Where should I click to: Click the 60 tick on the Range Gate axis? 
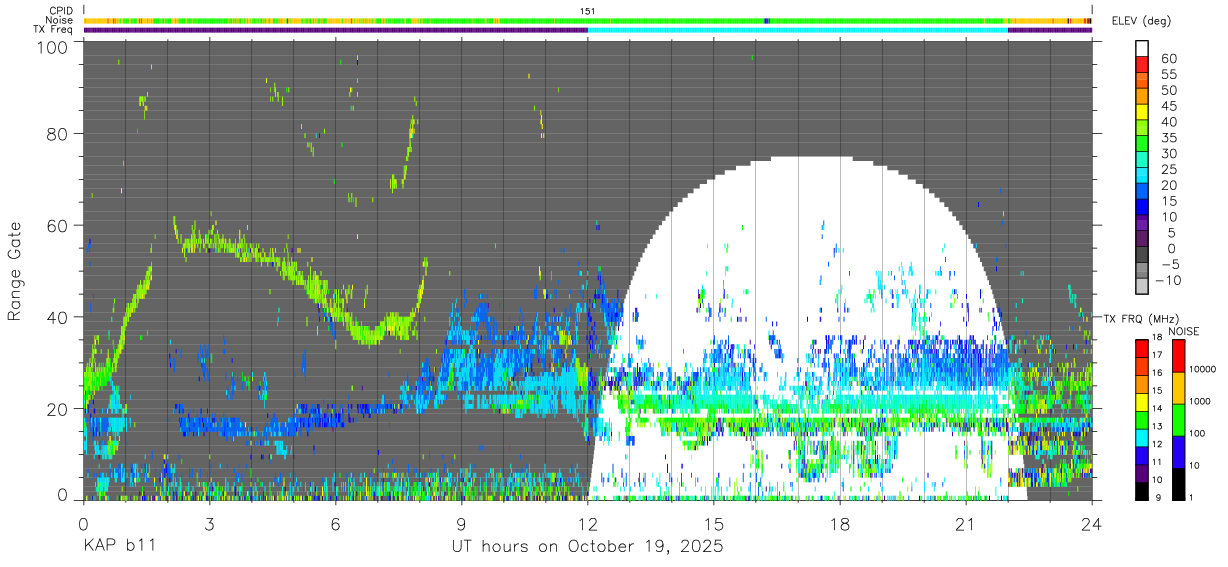click(x=57, y=226)
